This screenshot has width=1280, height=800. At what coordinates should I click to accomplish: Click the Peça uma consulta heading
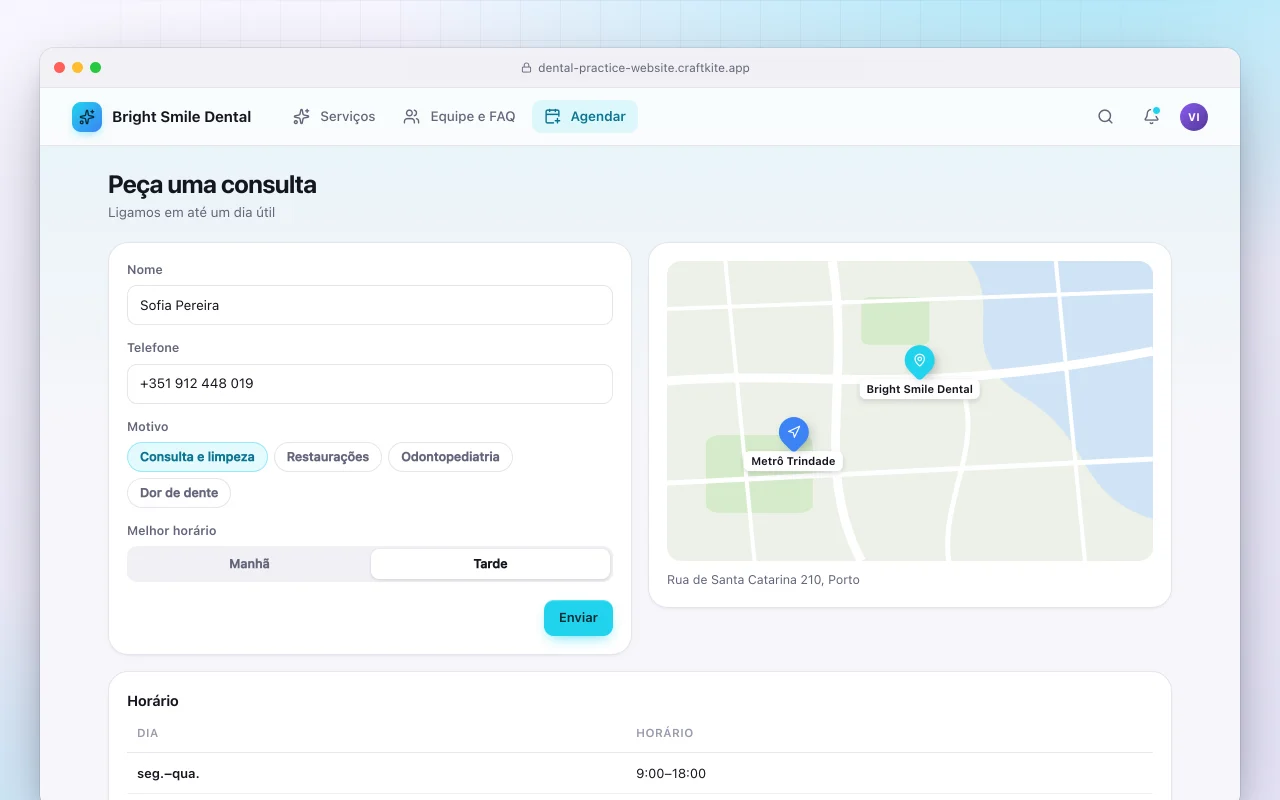click(x=212, y=185)
